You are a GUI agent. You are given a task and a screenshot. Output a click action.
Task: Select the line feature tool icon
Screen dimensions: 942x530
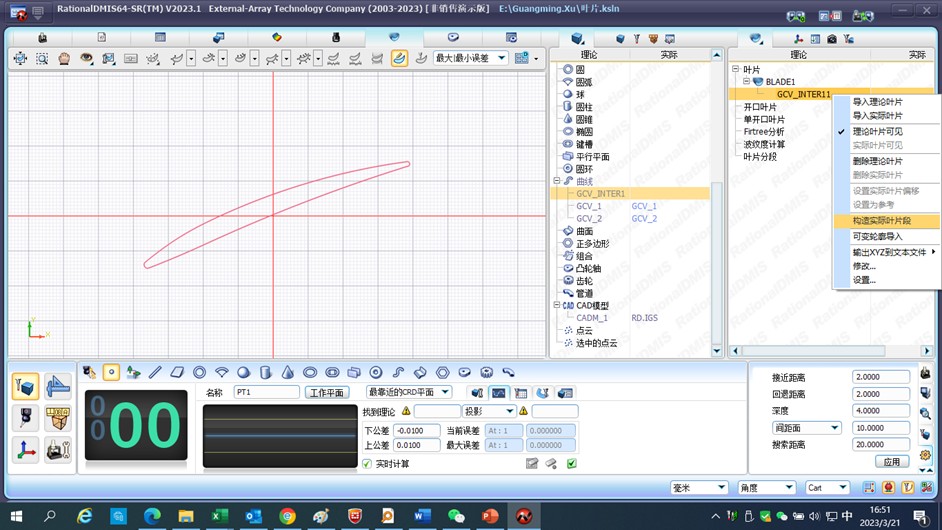click(x=155, y=373)
